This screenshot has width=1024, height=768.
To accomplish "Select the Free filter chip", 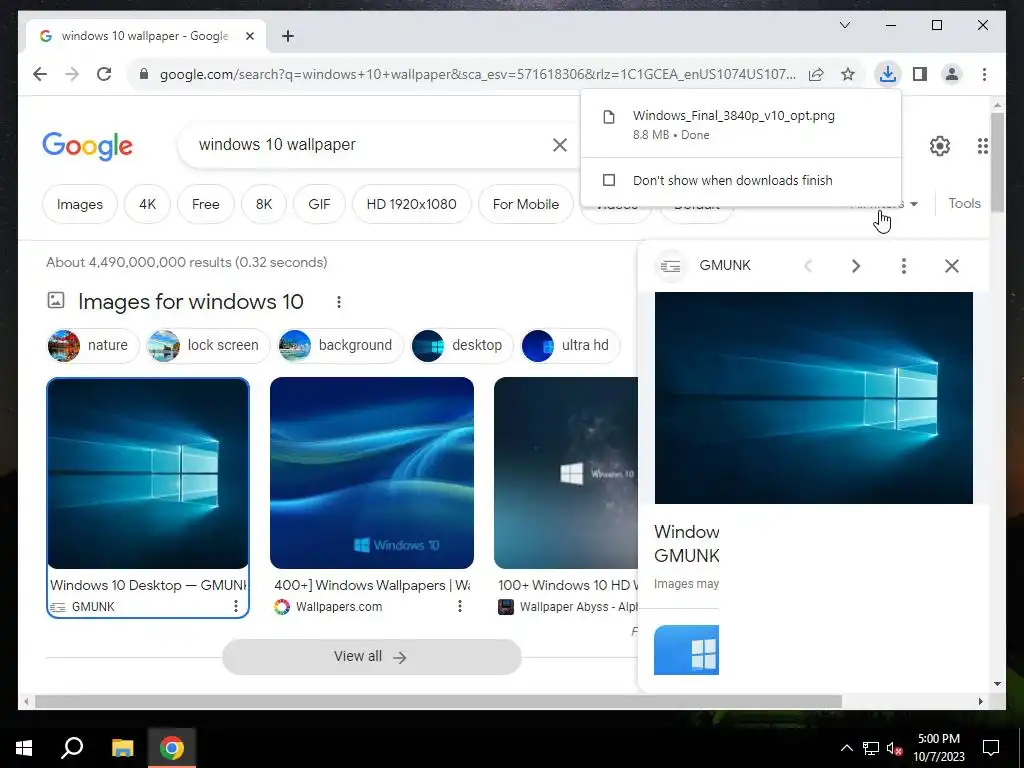I will (x=206, y=204).
